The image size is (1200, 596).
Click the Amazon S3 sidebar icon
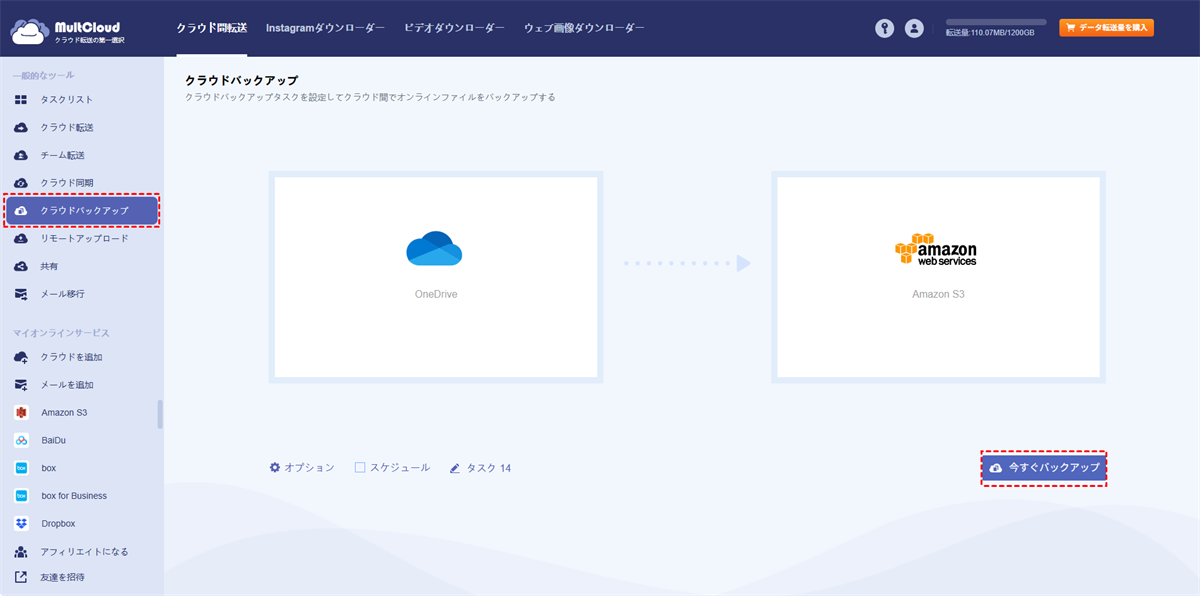point(21,412)
